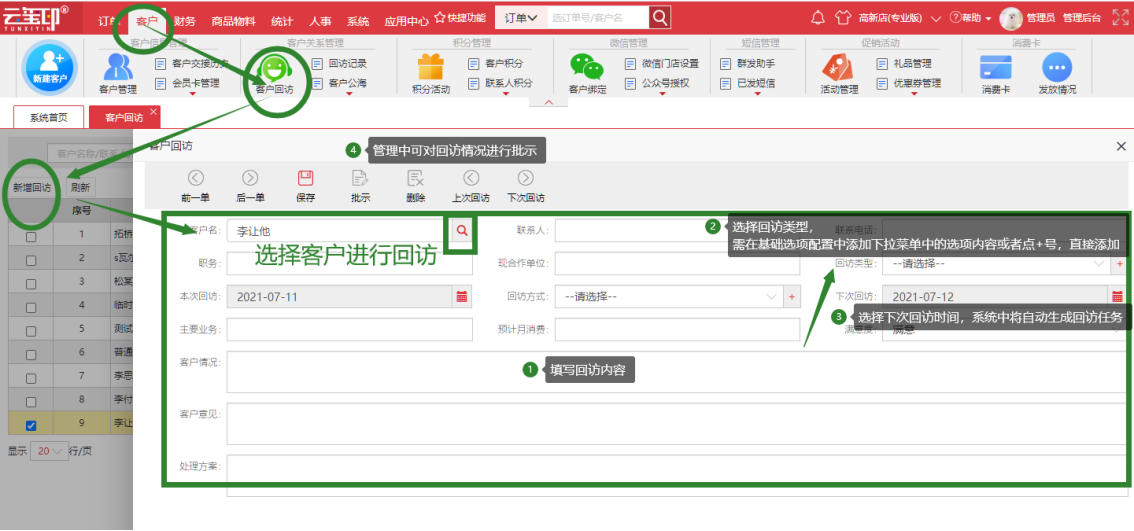
Task: Open 礼品管理 in ribbon
Action: tap(904, 64)
